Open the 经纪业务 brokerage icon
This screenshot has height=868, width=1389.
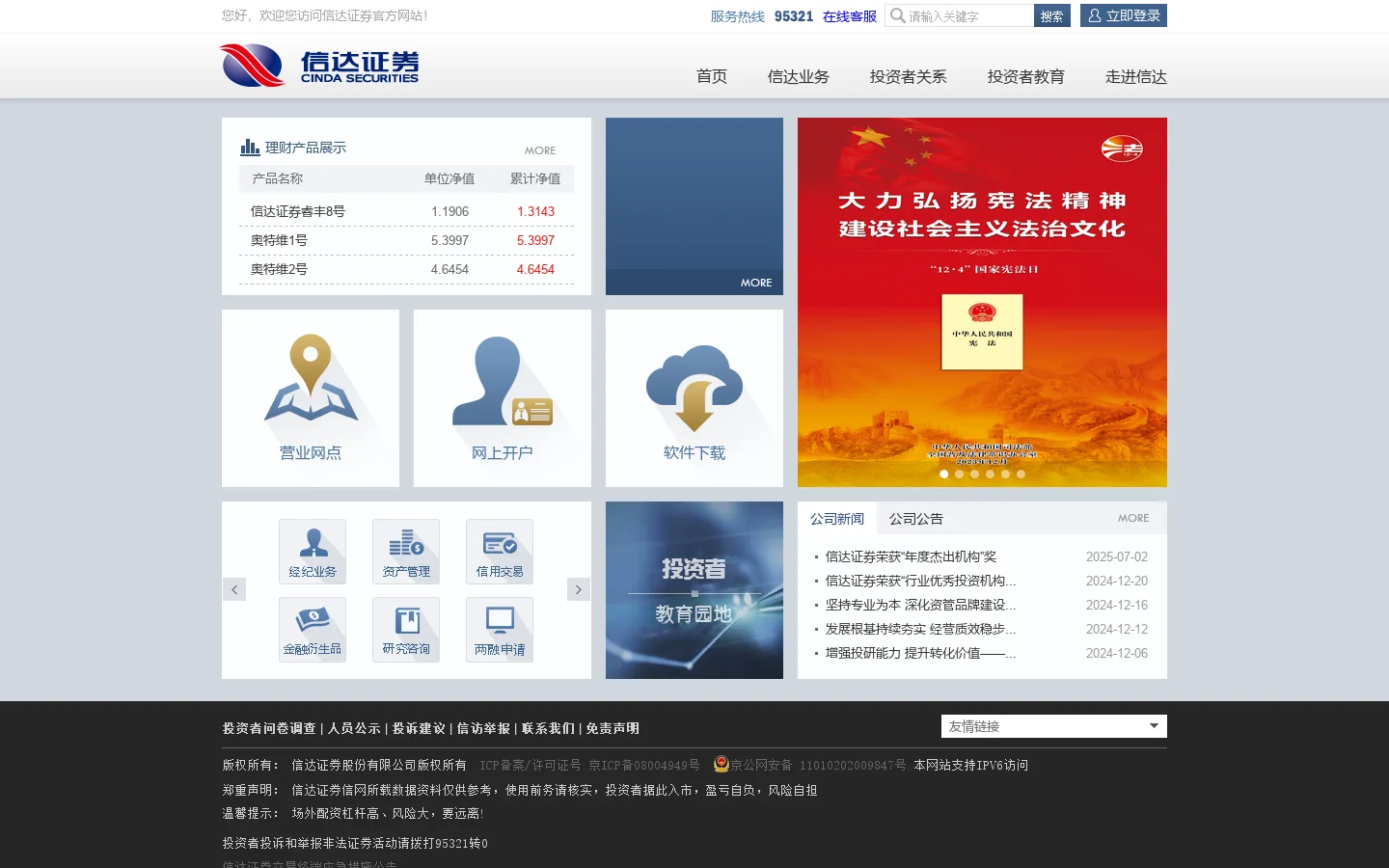pyautogui.click(x=313, y=551)
